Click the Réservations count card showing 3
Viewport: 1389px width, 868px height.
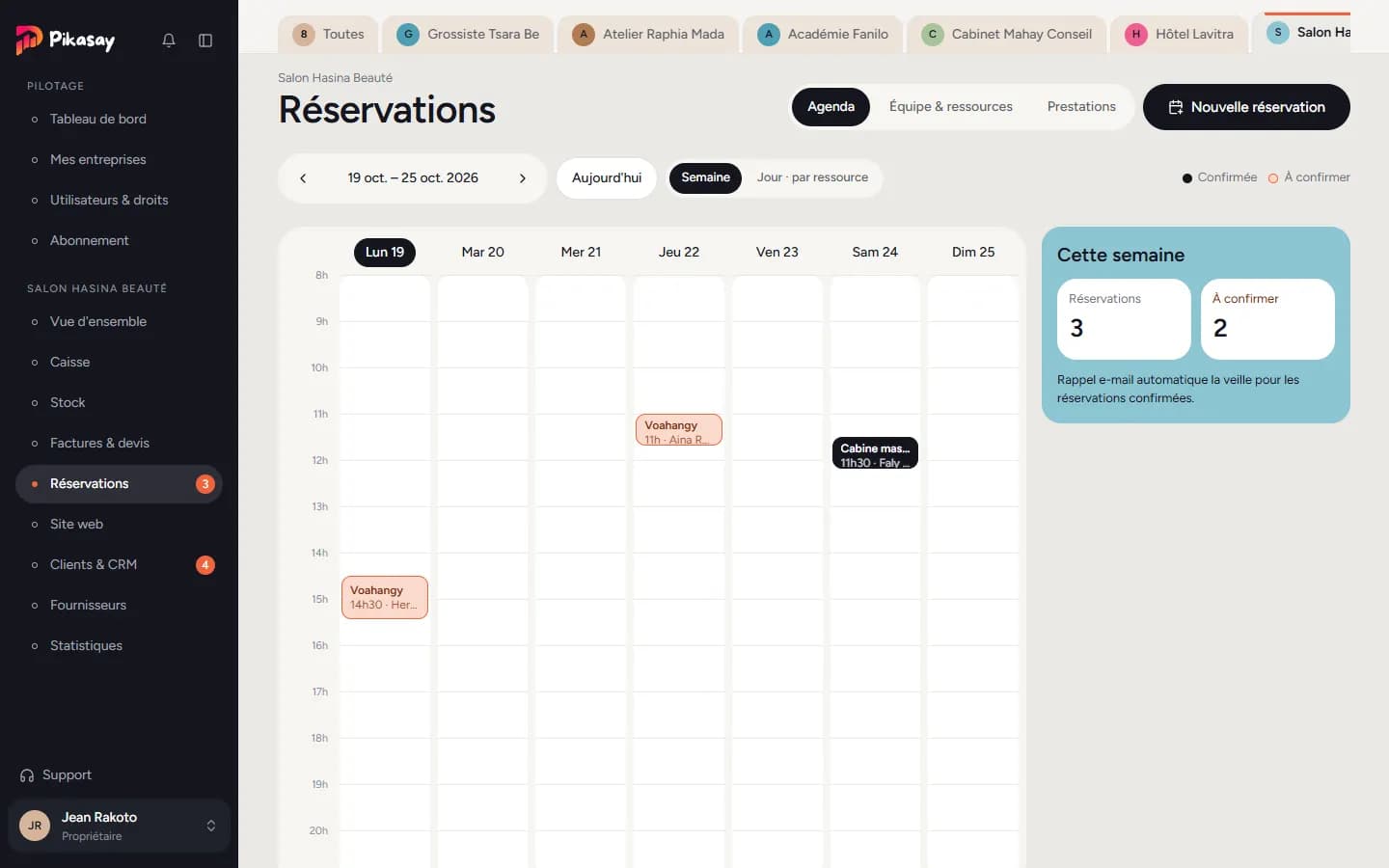click(x=1124, y=319)
